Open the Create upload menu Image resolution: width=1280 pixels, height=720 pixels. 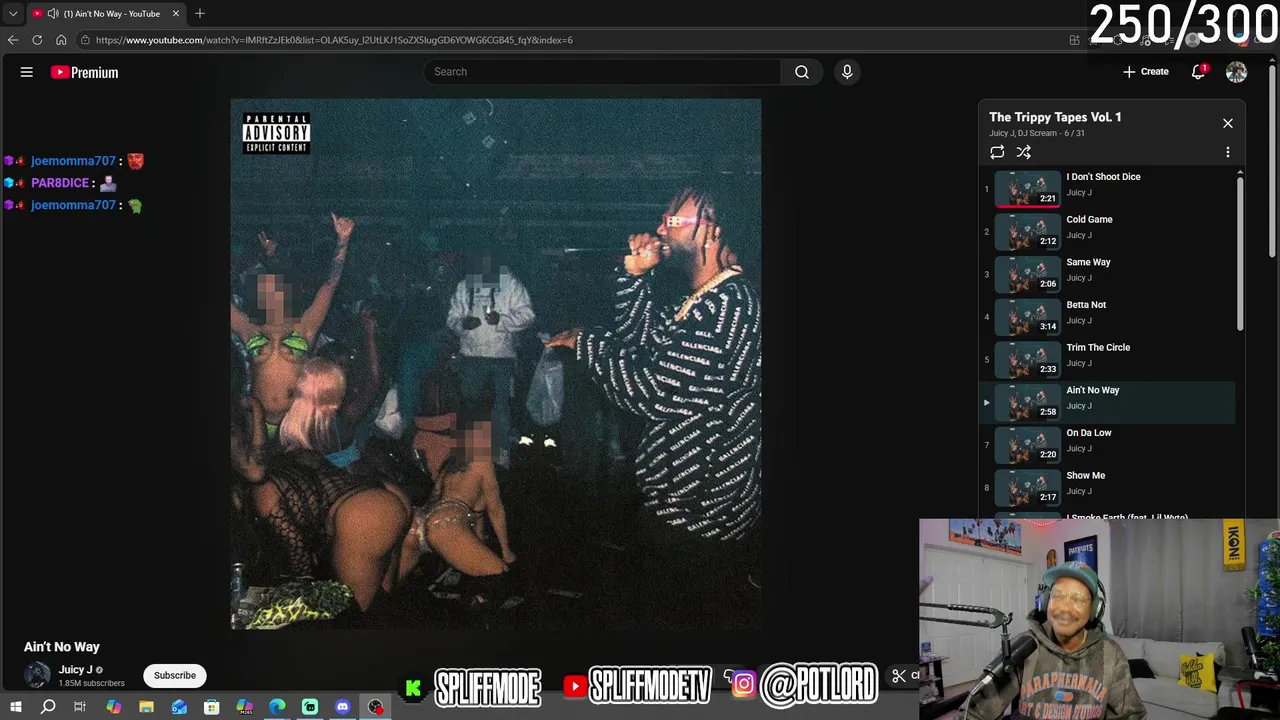[1146, 72]
